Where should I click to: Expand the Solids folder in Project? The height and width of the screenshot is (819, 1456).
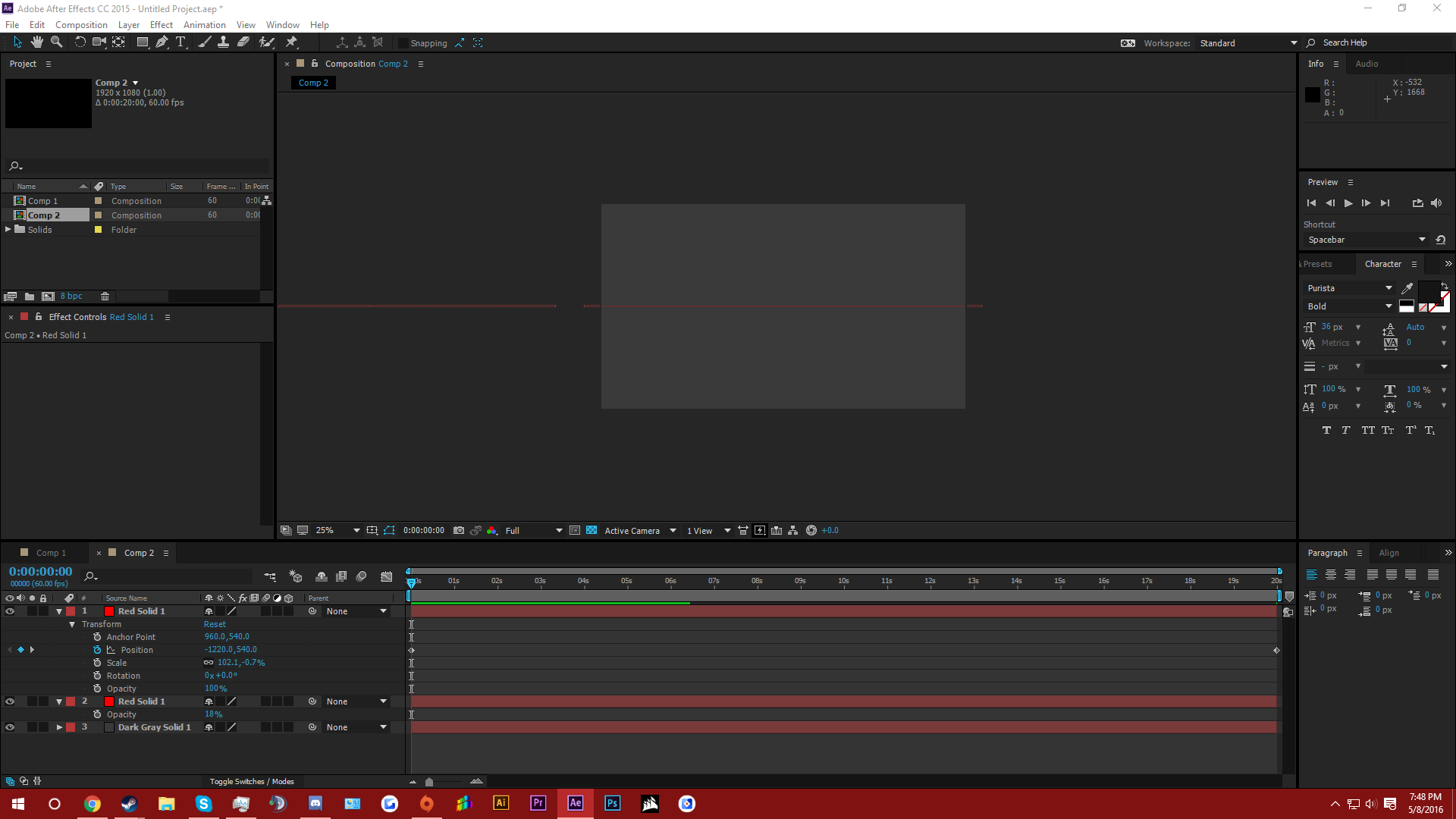coord(8,229)
